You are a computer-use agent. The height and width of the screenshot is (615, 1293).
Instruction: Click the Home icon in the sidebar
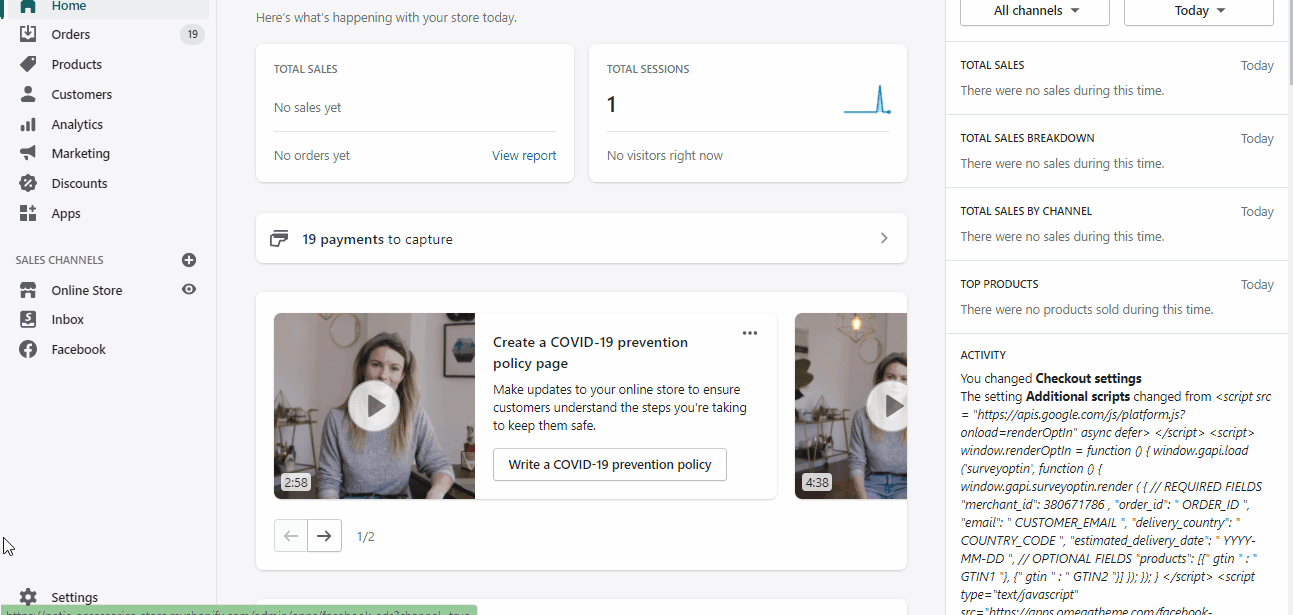pos(28,5)
